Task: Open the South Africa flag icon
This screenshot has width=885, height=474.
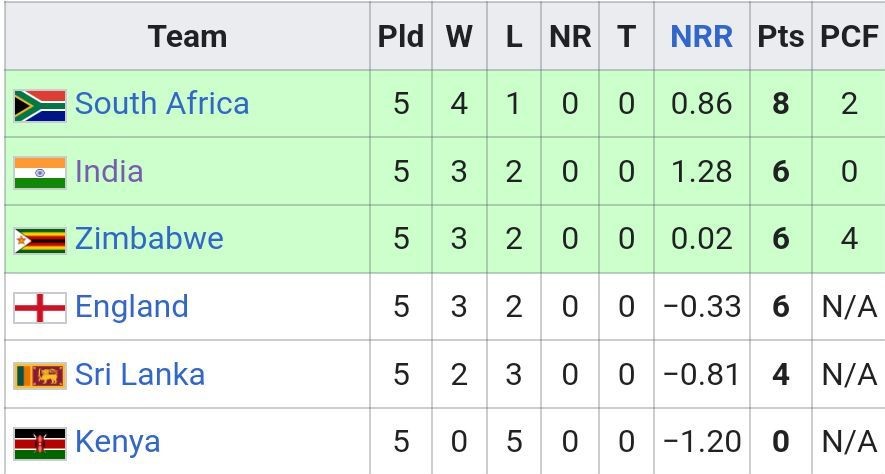Action: pyautogui.click(x=40, y=106)
